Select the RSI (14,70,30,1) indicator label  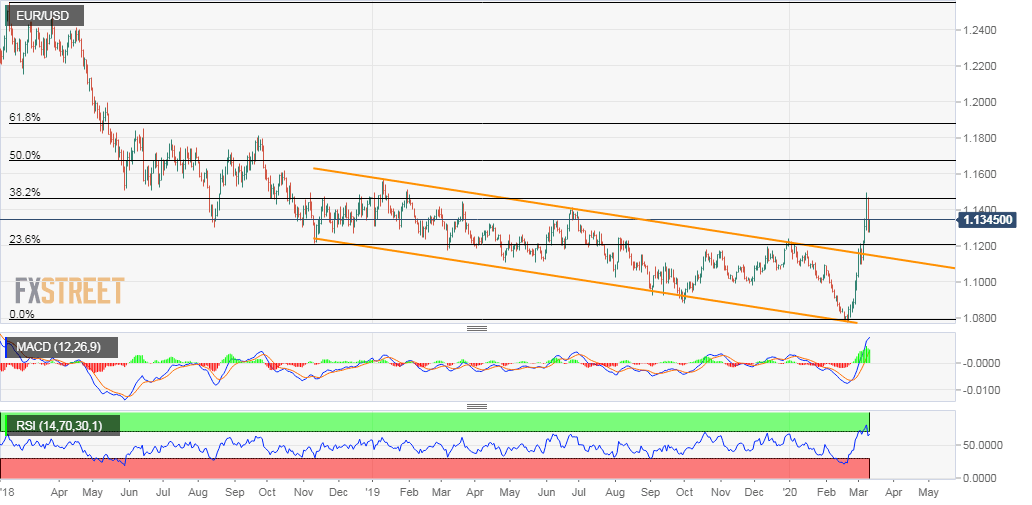pos(63,426)
